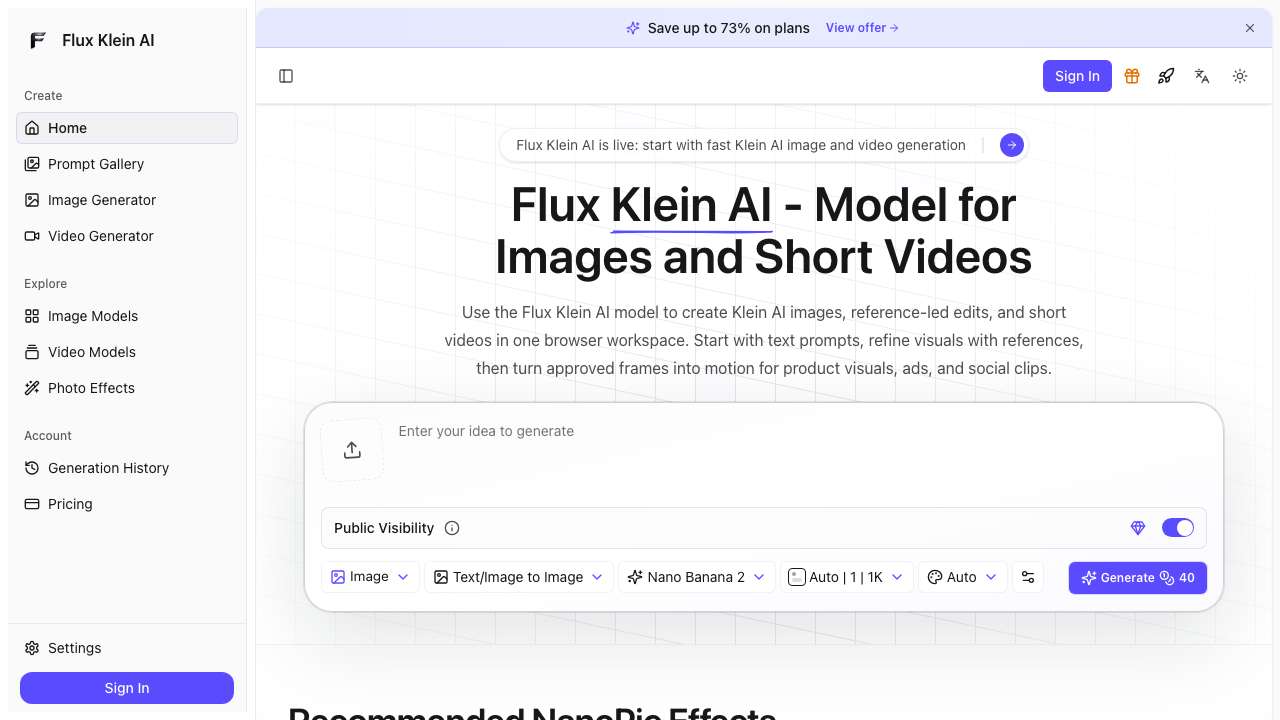
Task: Click the purple arrow in announcement pill
Action: 1012,145
